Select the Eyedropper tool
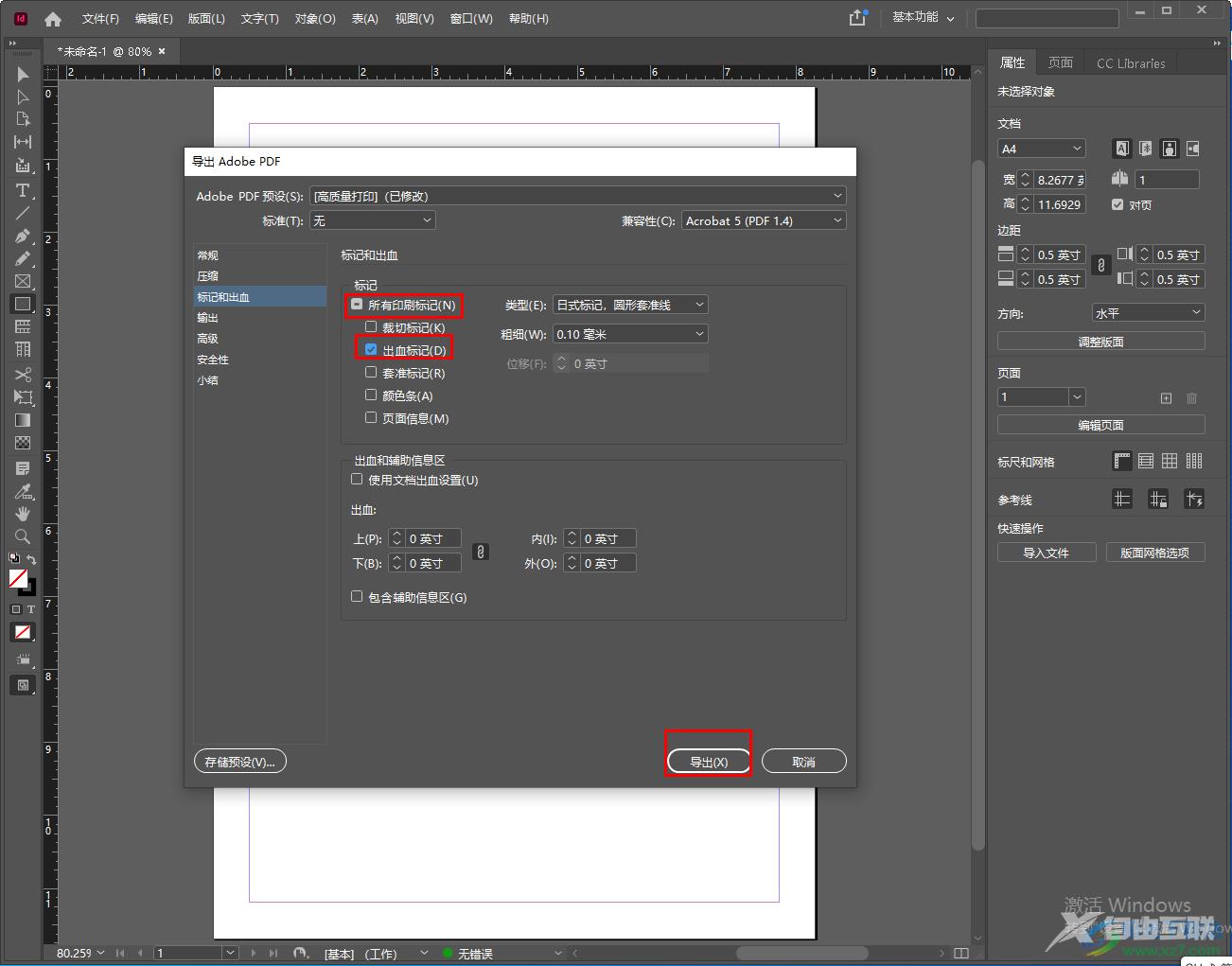This screenshot has height=966, width=1232. click(23, 491)
